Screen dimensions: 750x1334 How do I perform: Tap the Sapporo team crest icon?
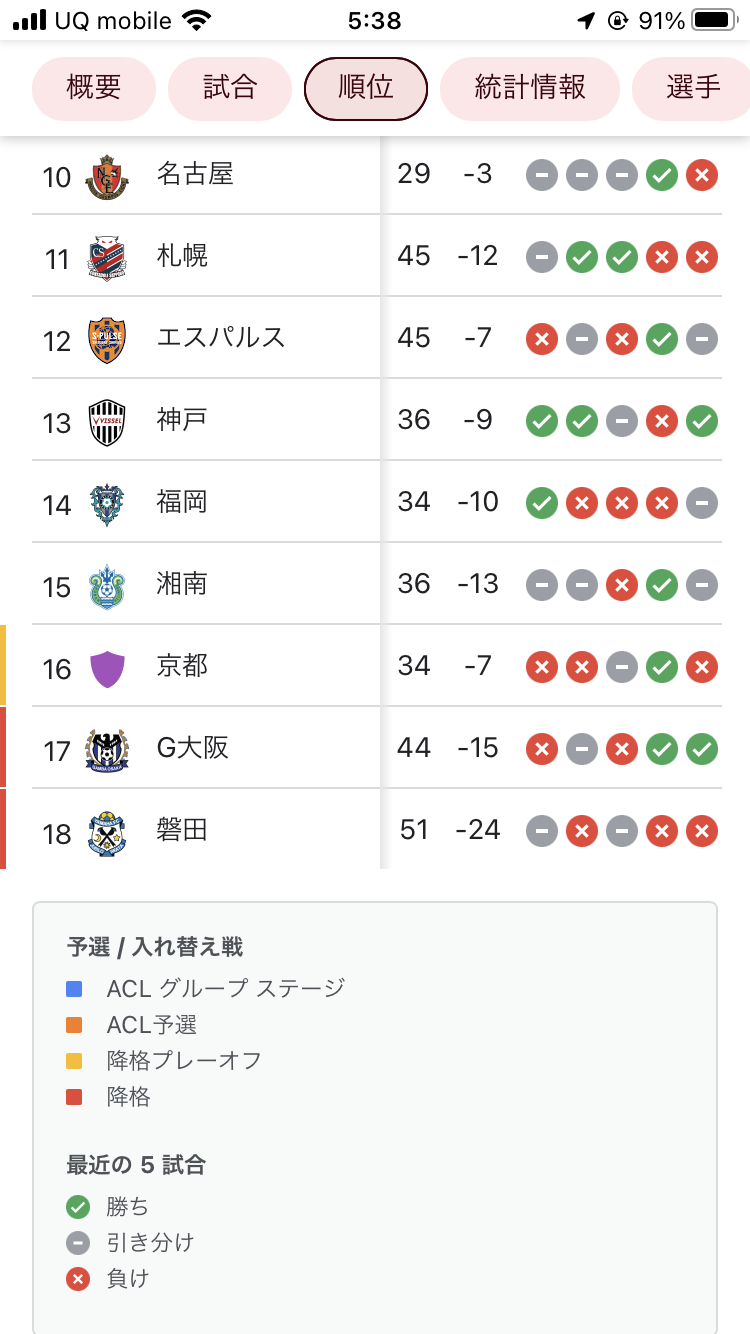point(107,258)
